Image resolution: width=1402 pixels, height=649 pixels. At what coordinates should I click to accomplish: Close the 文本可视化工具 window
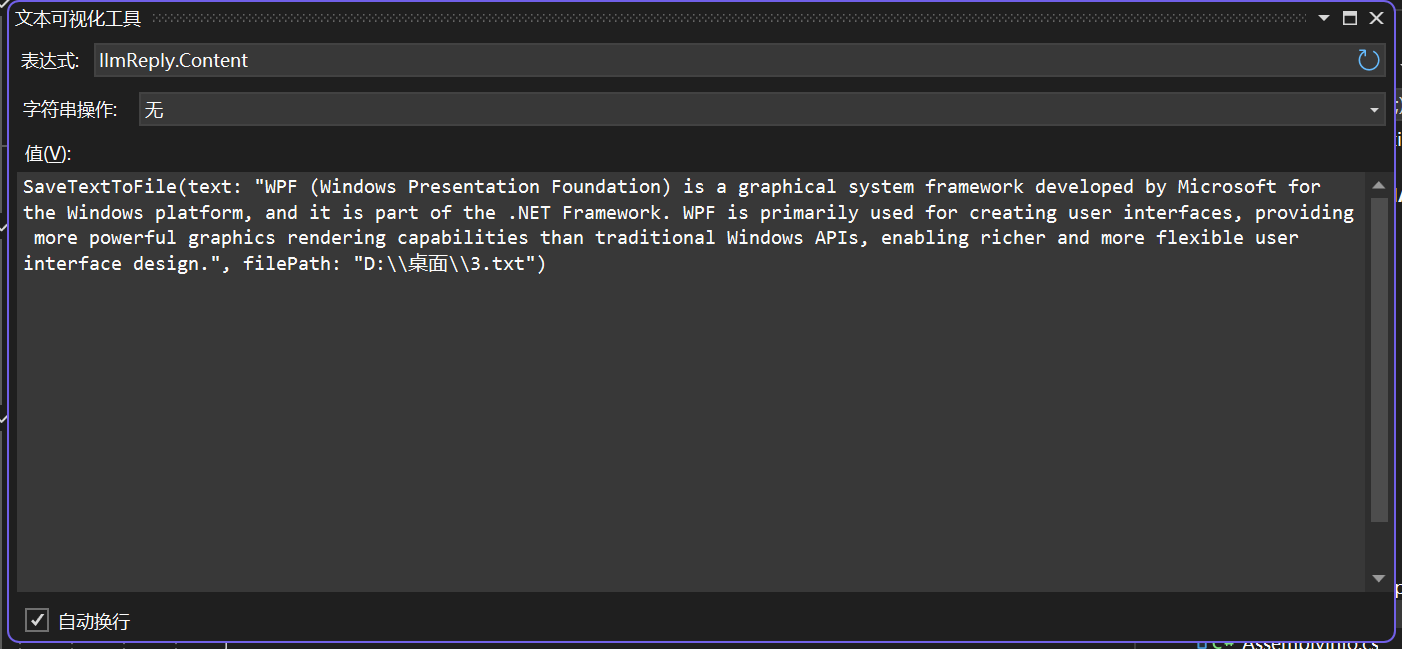coord(1376,18)
